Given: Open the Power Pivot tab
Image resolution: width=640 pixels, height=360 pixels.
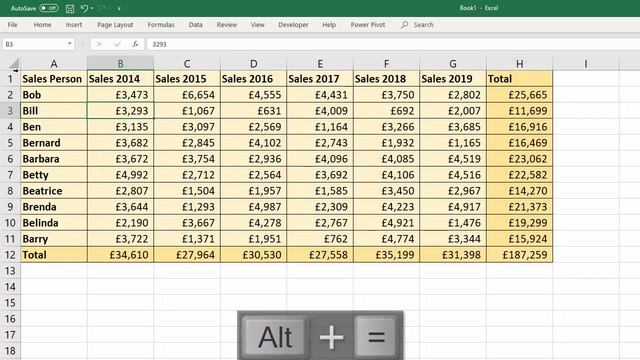Looking at the screenshot, I should [368, 24].
